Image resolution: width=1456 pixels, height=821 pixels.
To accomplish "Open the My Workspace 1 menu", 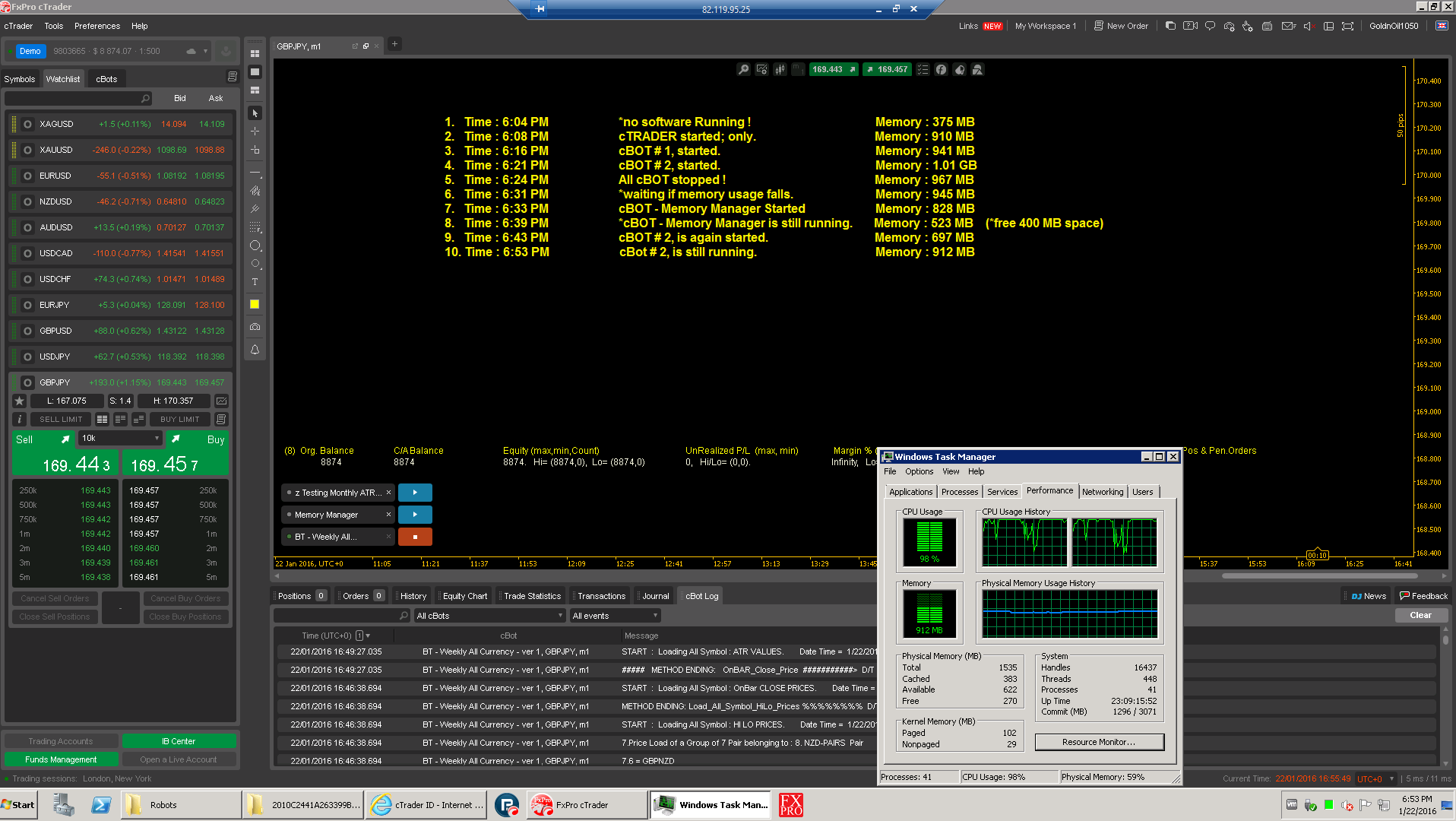I will tap(1046, 26).
